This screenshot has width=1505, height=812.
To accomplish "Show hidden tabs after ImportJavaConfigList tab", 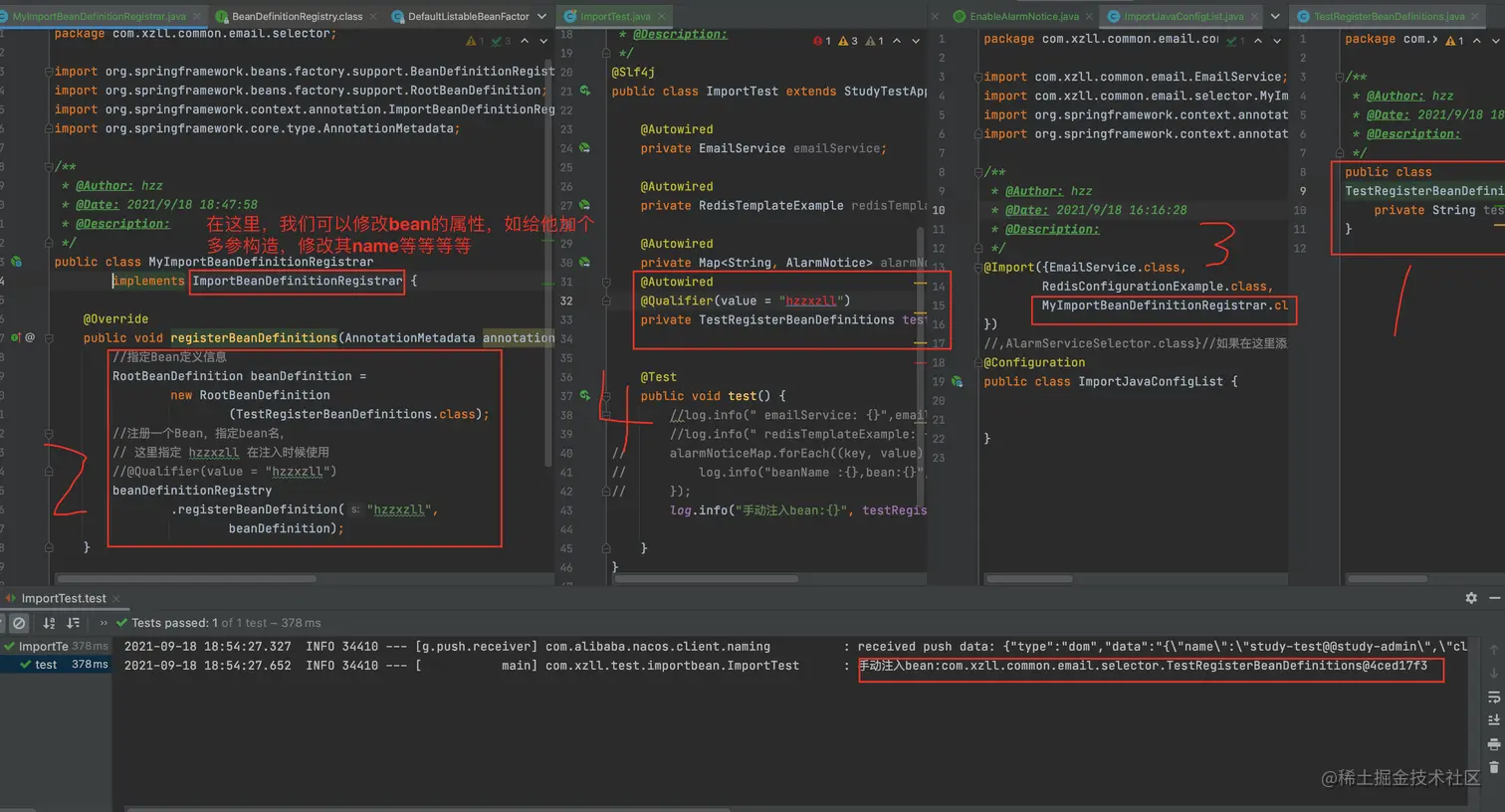I will click(1275, 16).
